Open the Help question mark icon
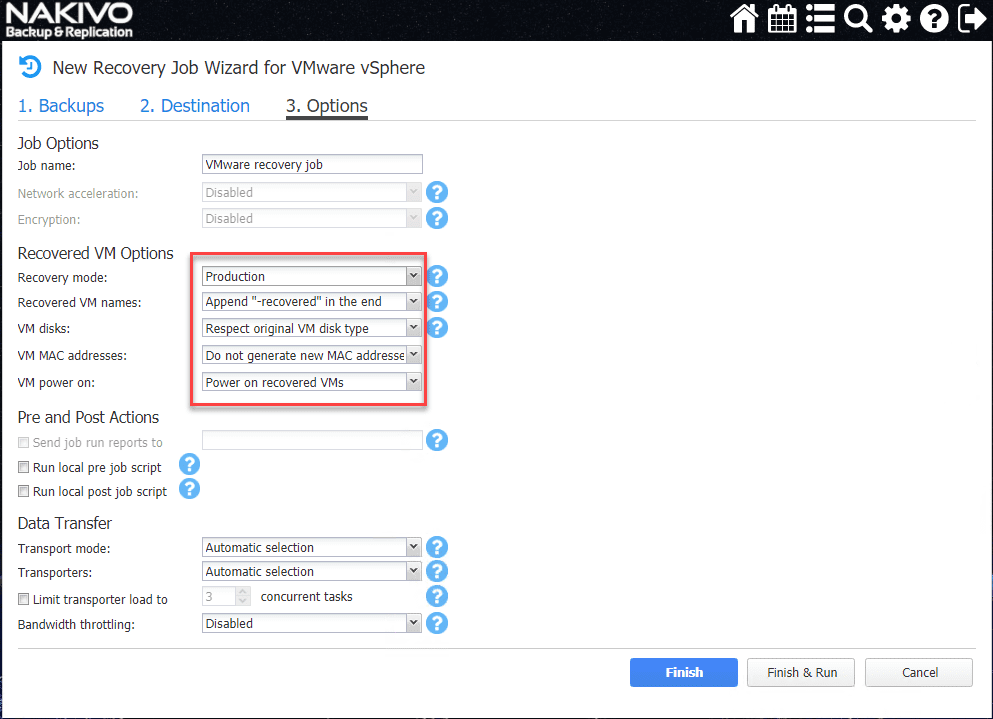Viewport: 993px width, 719px height. click(934, 18)
